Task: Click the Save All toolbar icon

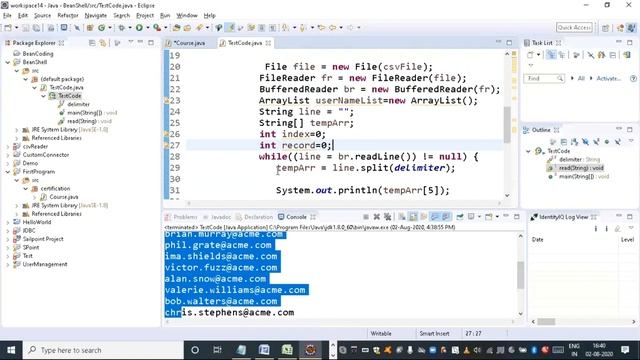Action: [36, 28]
